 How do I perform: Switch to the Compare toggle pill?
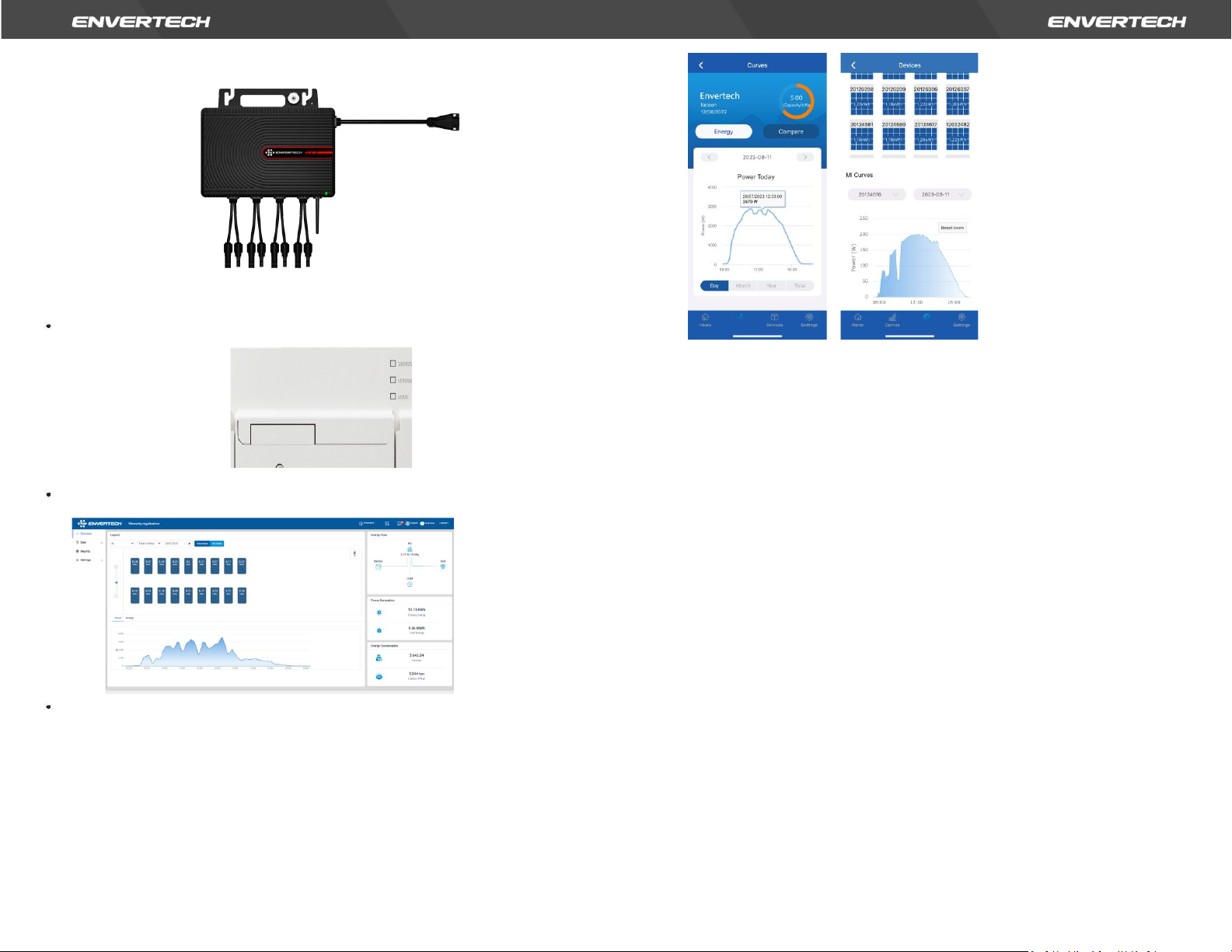(x=791, y=131)
